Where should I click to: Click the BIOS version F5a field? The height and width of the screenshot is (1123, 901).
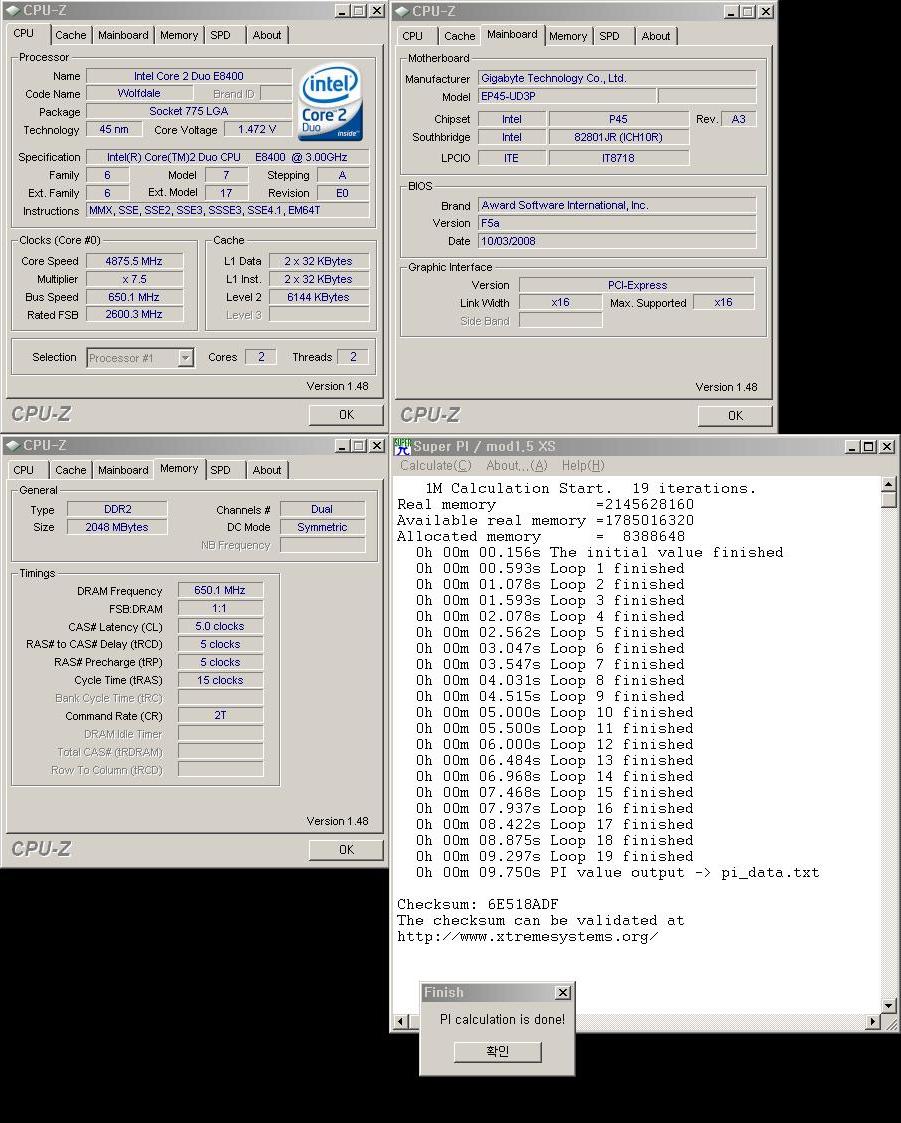617,223
